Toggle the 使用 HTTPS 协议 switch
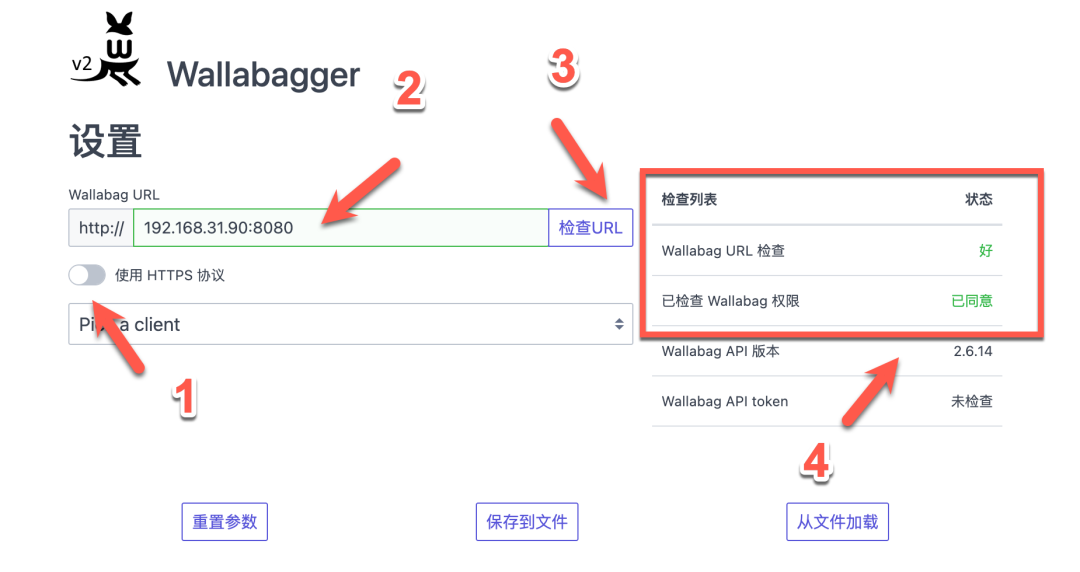 click(x=87, y=275)
